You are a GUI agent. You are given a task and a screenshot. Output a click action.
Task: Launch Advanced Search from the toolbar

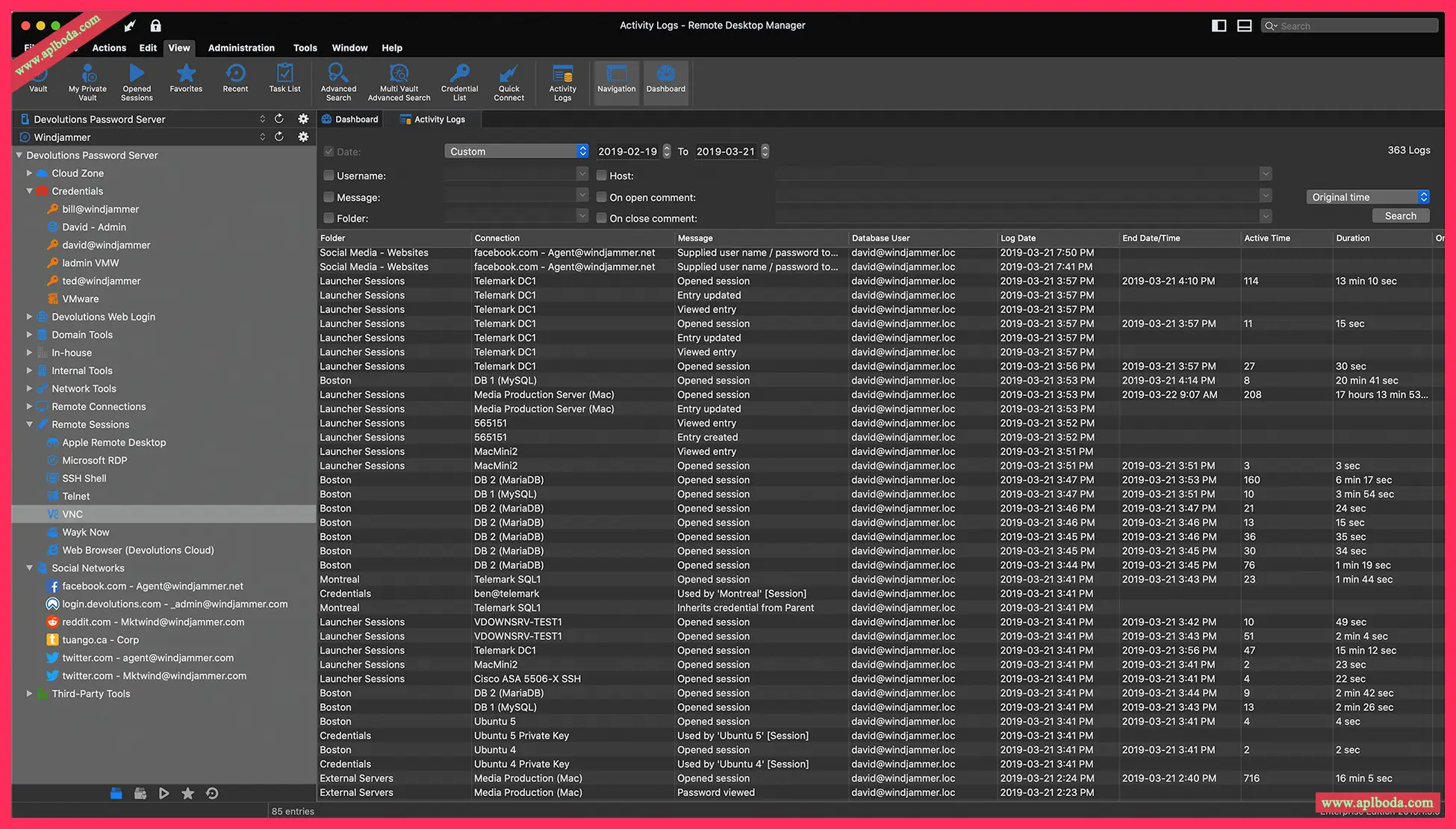[338, 82]
